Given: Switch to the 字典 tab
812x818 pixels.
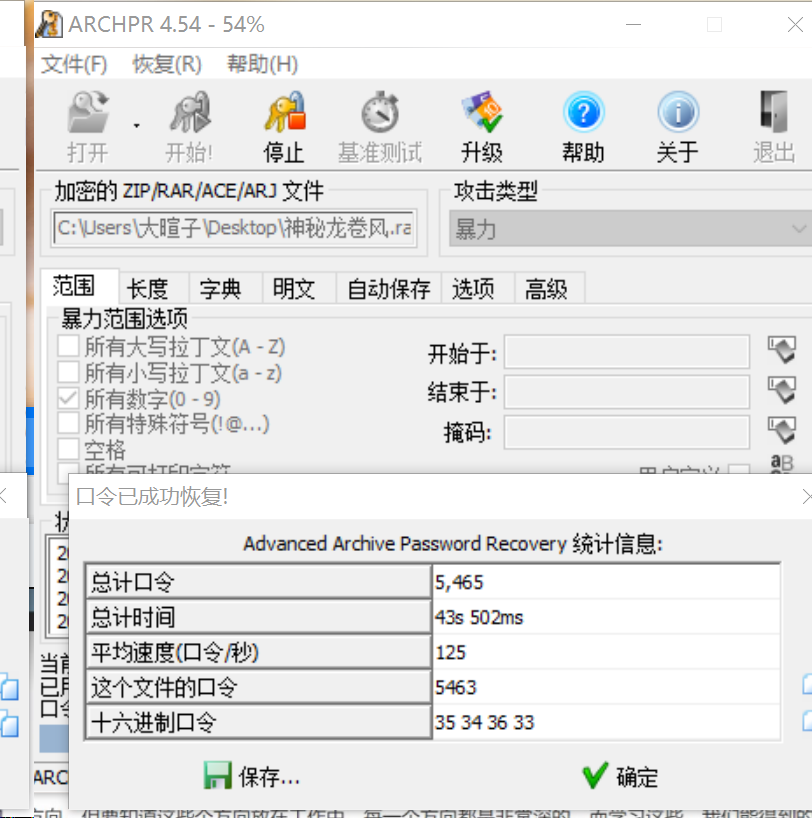Looking at the screenshot, I should [x=226, y=288].
